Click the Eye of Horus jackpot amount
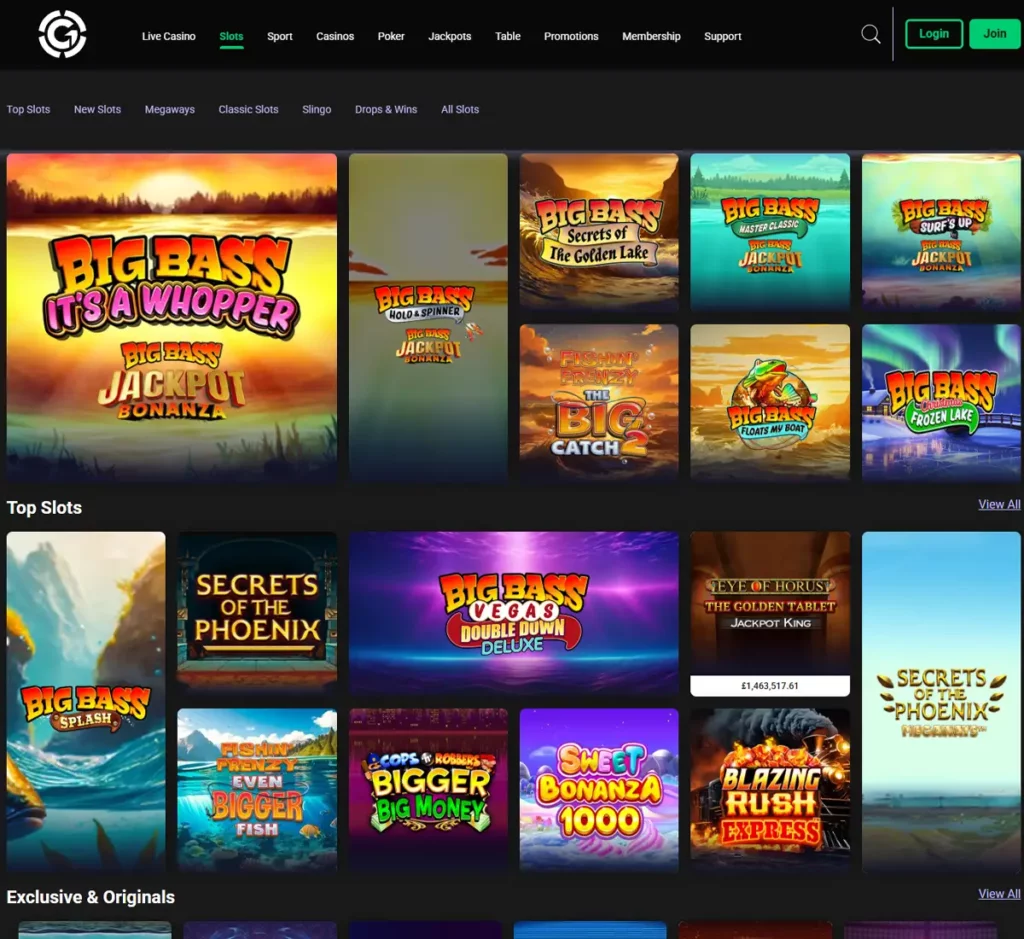1024x939 pixels. 769,686
